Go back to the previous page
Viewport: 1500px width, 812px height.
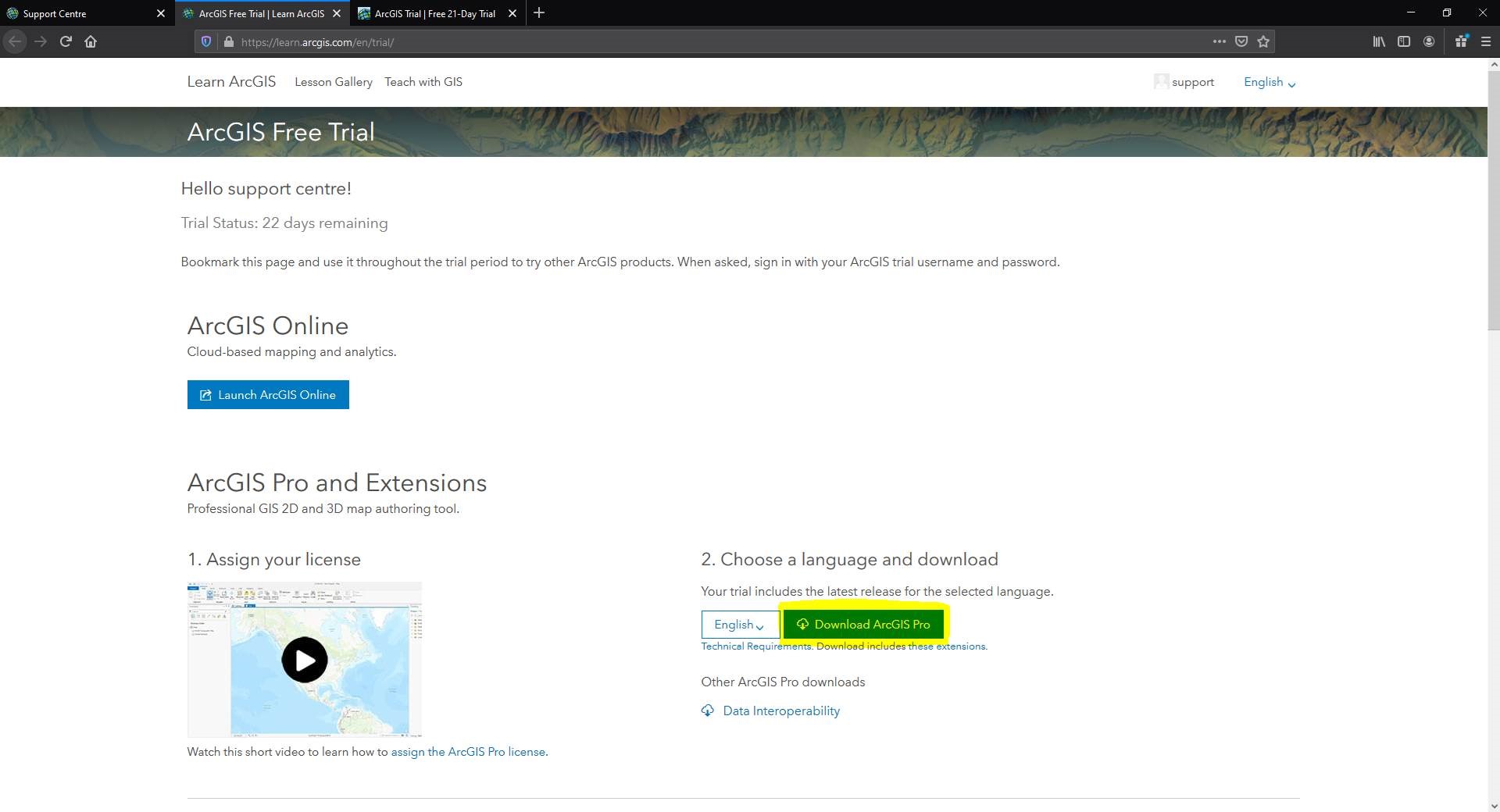coord(15,41)
